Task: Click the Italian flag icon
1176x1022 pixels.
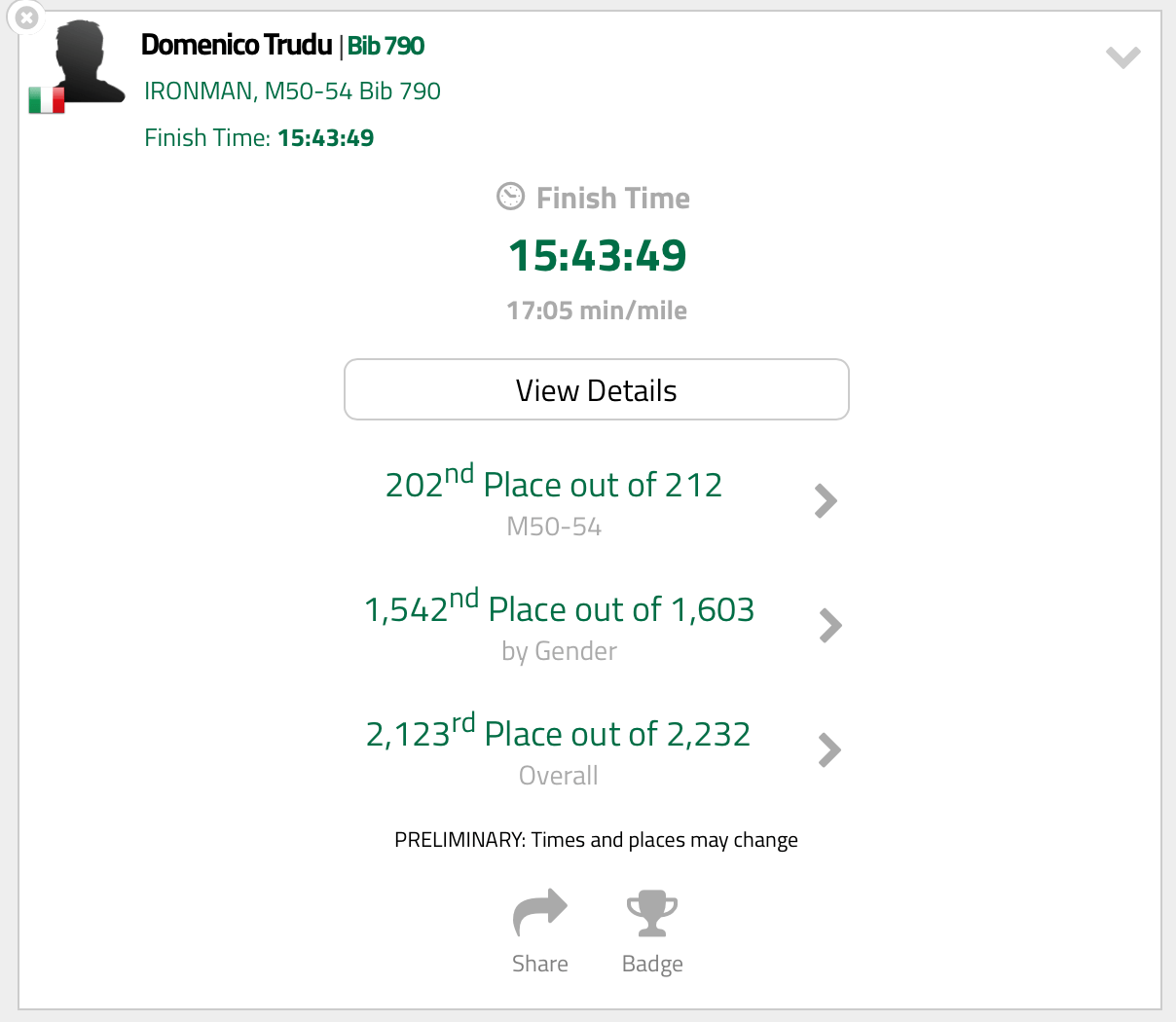Action: pyautogui.click(x=46, y=100)
